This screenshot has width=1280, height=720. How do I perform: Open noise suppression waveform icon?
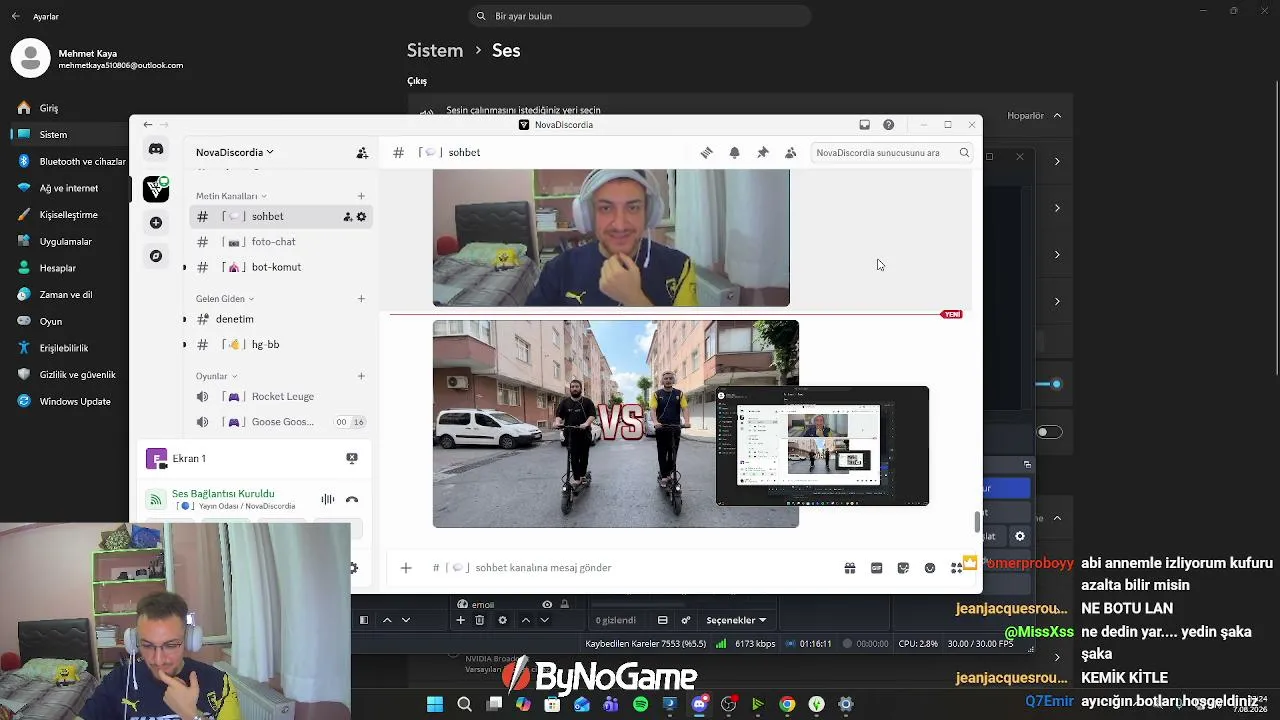point(328,499)
